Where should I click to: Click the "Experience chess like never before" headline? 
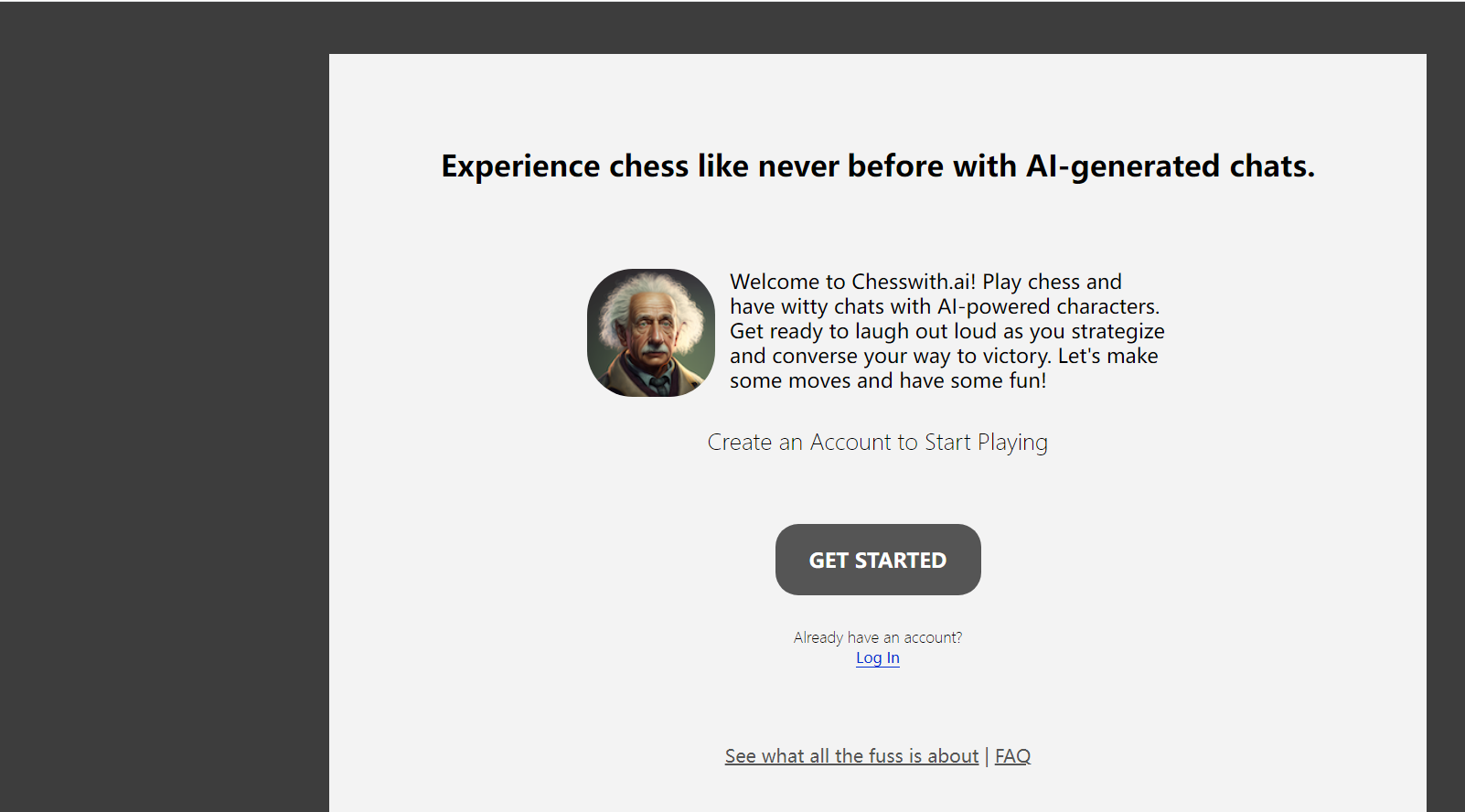pyautogui.click(x=878, y=166)
